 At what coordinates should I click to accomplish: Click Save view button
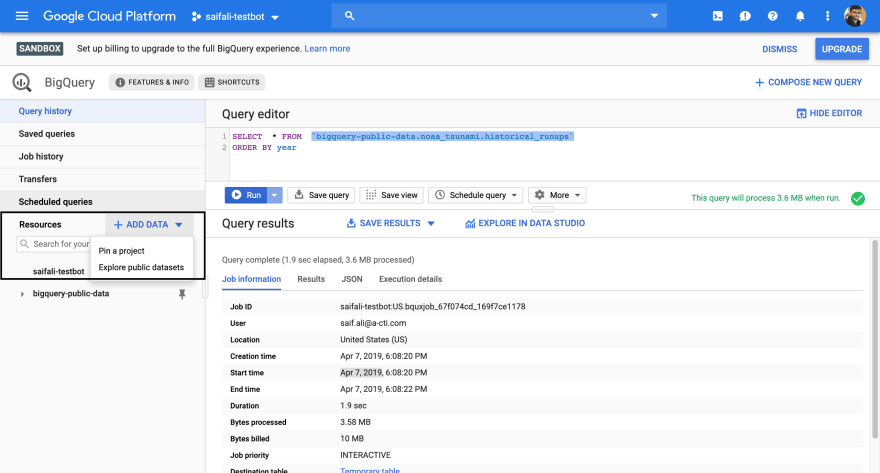392,195
